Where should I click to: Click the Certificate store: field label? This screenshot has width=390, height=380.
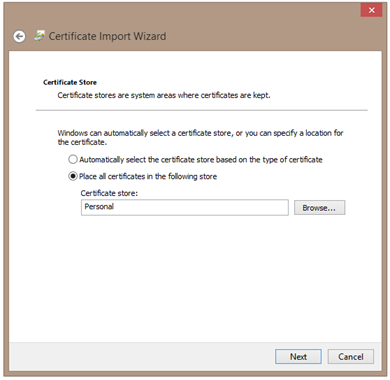(109, 193)
